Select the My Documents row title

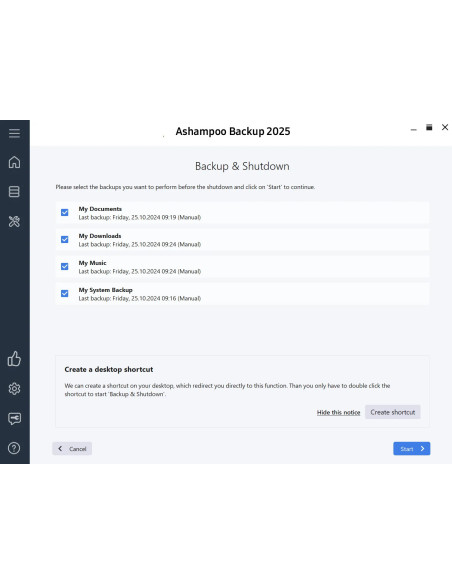100,209
